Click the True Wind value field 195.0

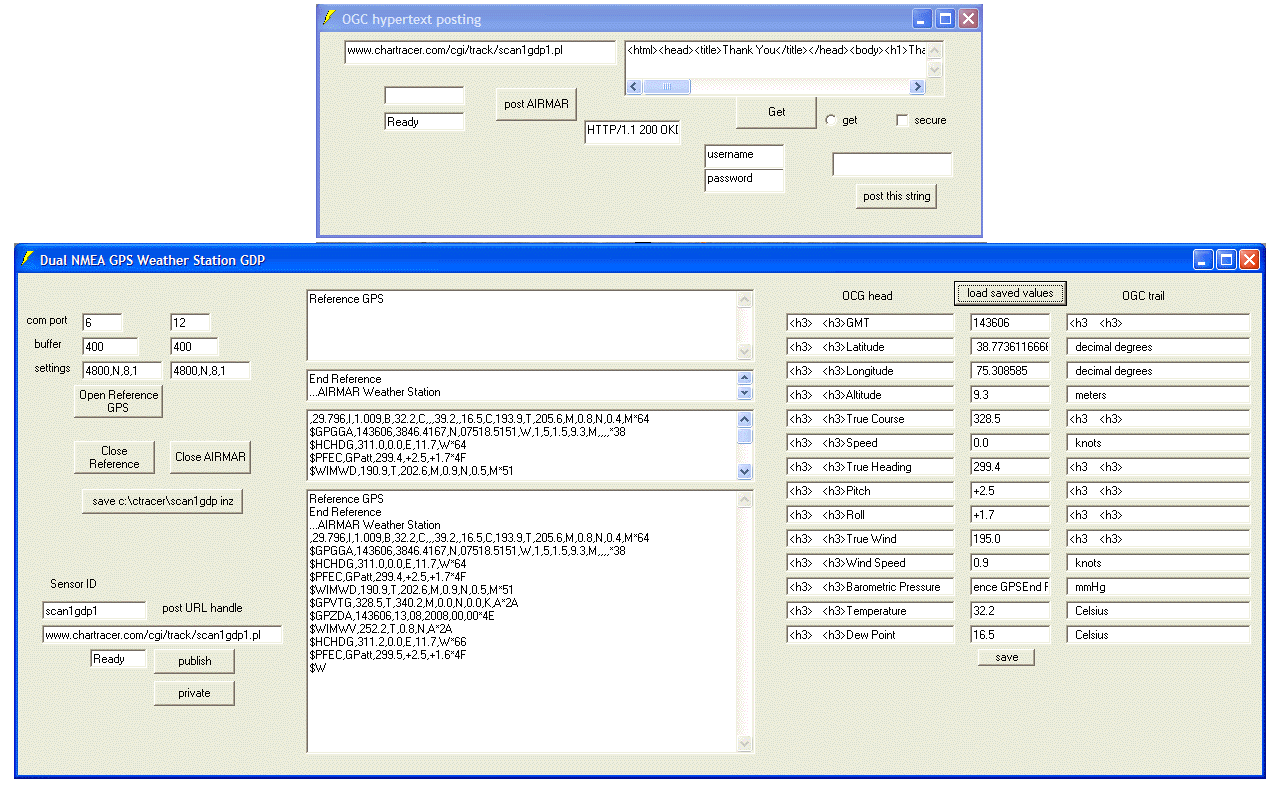[1010, 539]
